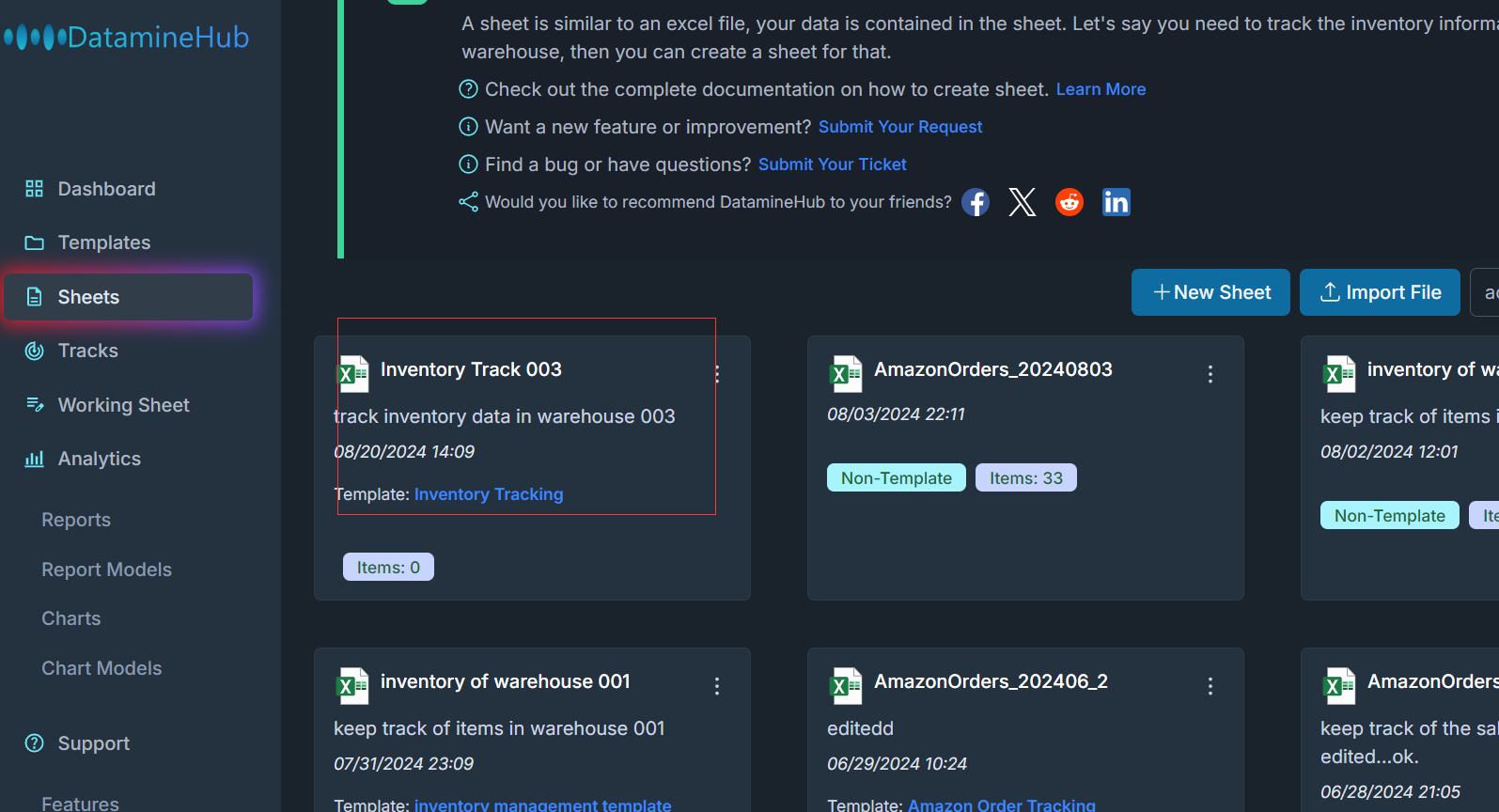Click the date 06/29/2024 10:24
The image size is (1499, 812).
click(897, 764)
